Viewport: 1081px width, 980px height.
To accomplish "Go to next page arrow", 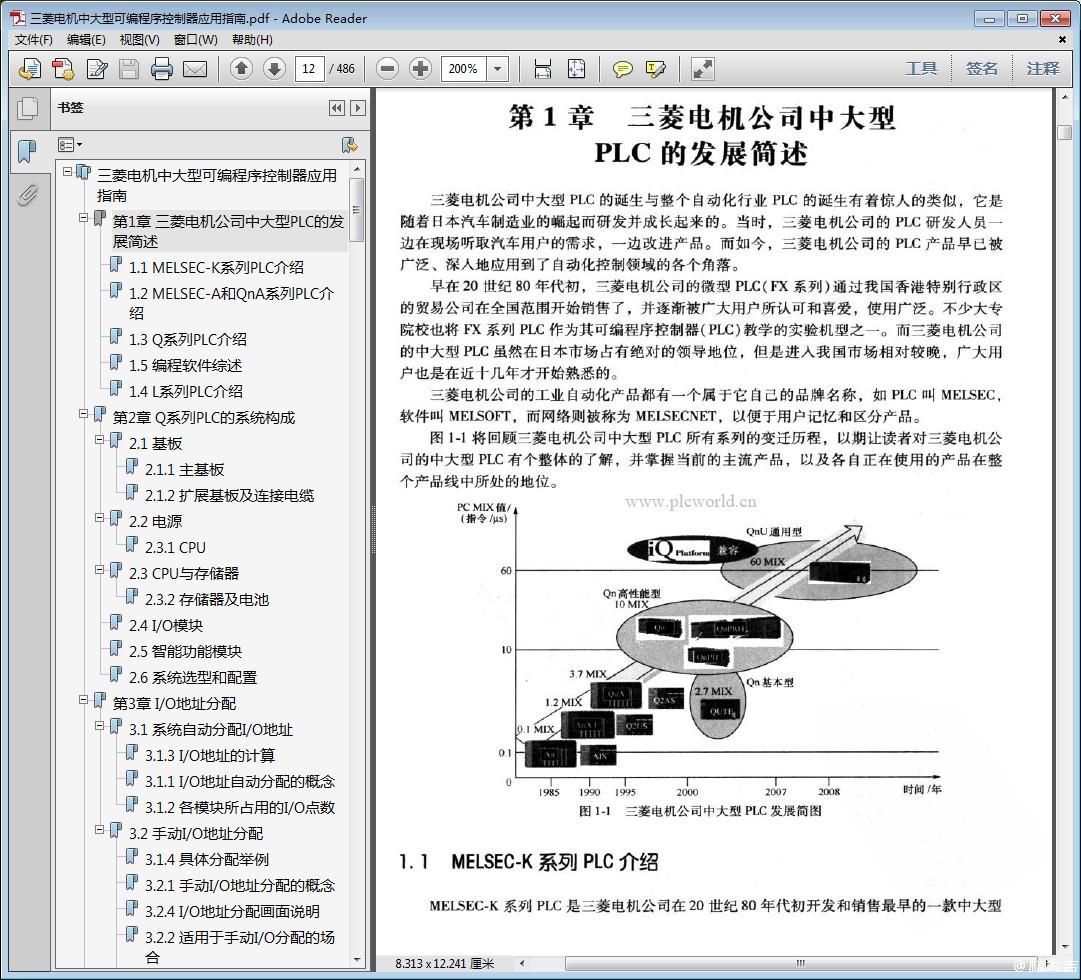I will (274, 69).
